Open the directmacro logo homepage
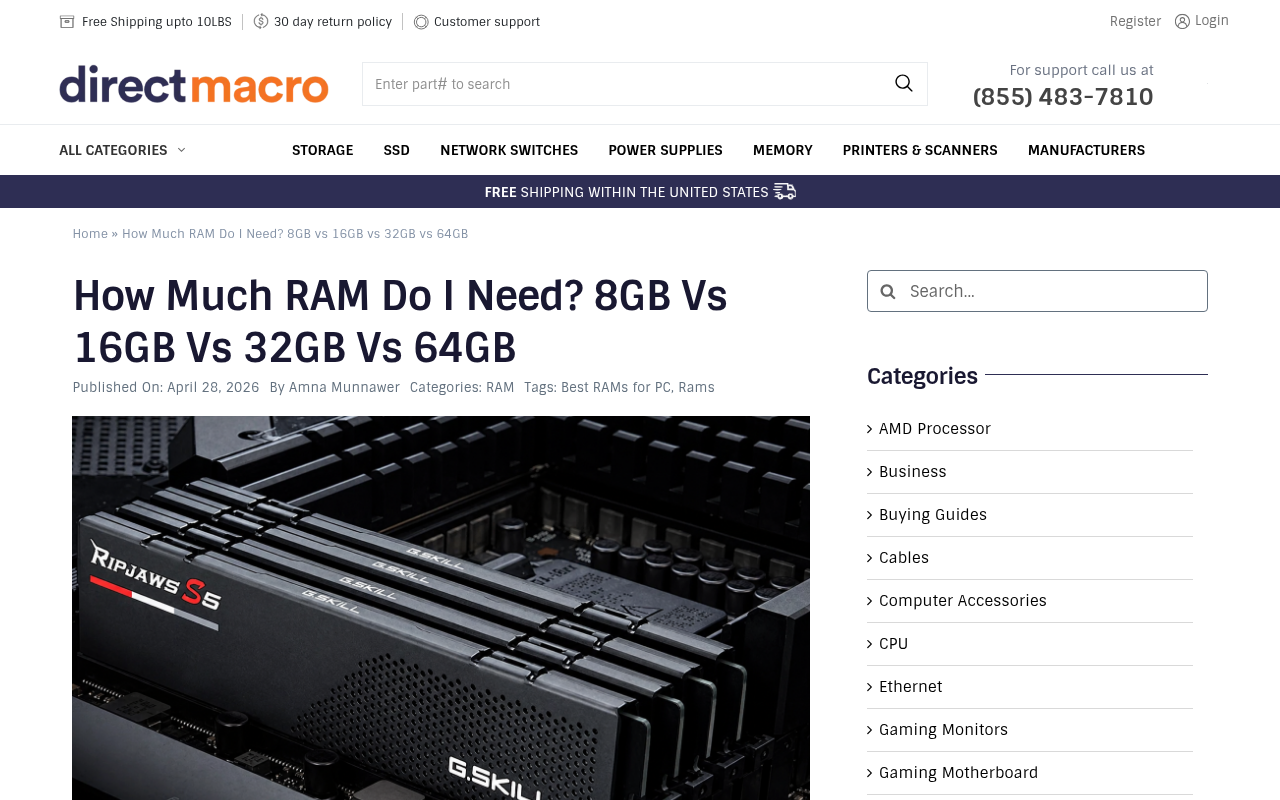1280x800 pixels. (194, 84)
